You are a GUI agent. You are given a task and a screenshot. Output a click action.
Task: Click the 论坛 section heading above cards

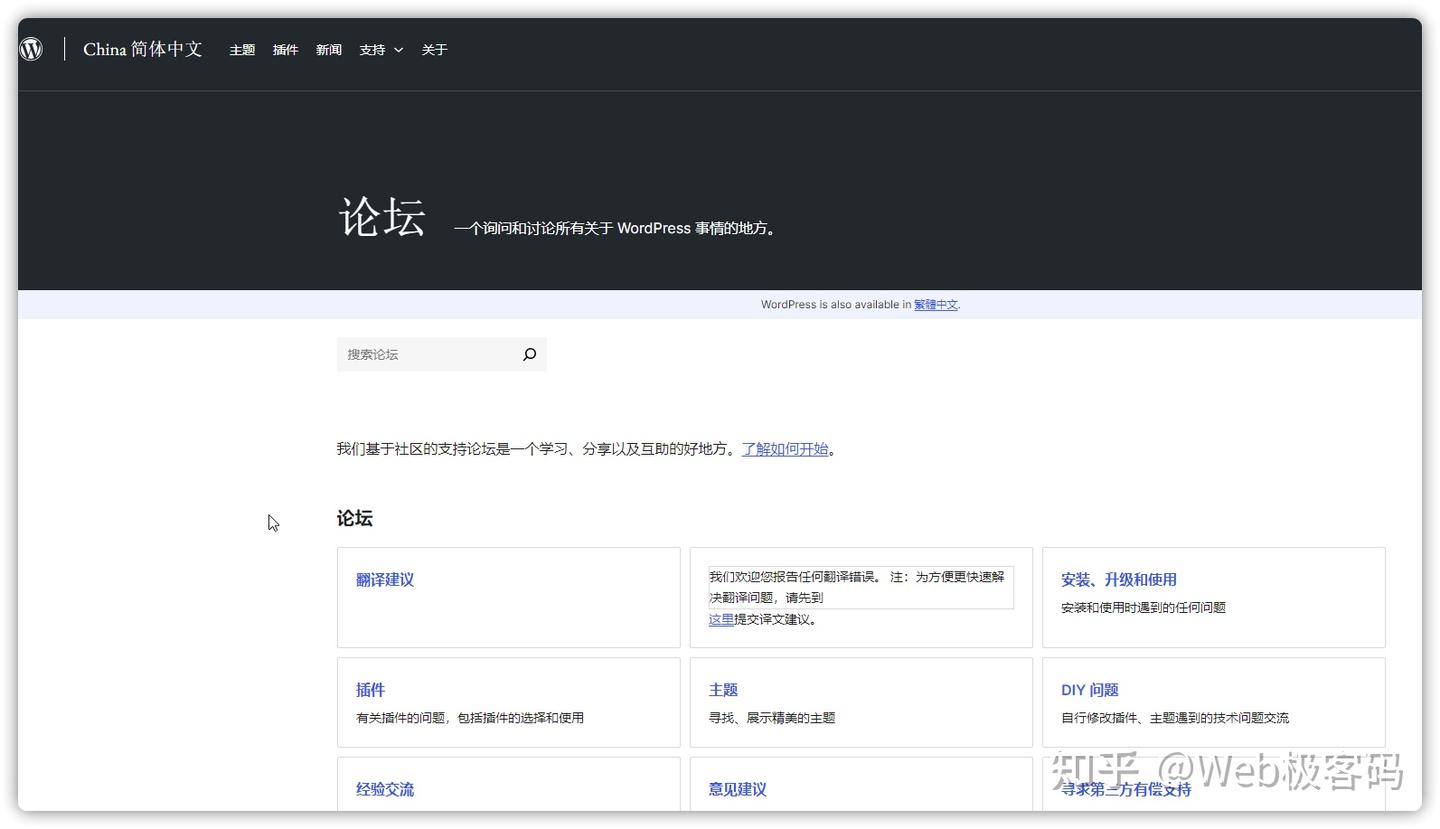click(x=355, y=518)
